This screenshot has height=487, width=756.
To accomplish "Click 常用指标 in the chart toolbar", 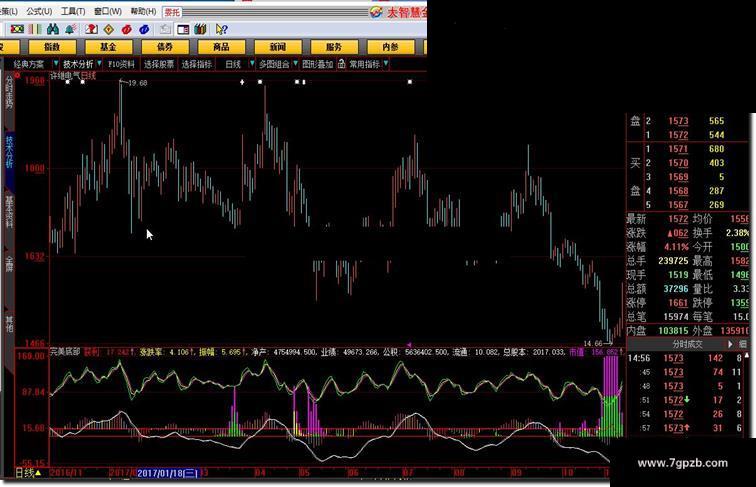I will click(x=364, y=64).
